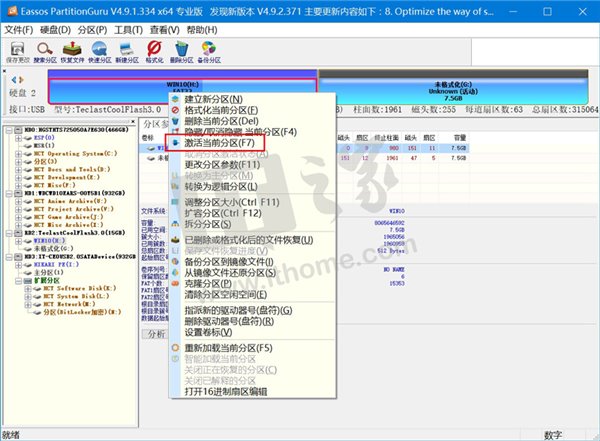The image size is (600, 441).
Task: Choose 克隆分区(P) from context menu
Action: coord(223,282)
